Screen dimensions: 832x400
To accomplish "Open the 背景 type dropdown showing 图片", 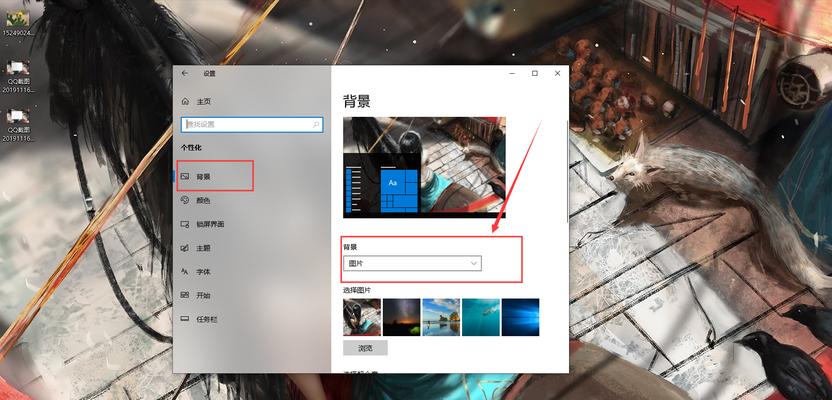I will click(x=412, y=263).
